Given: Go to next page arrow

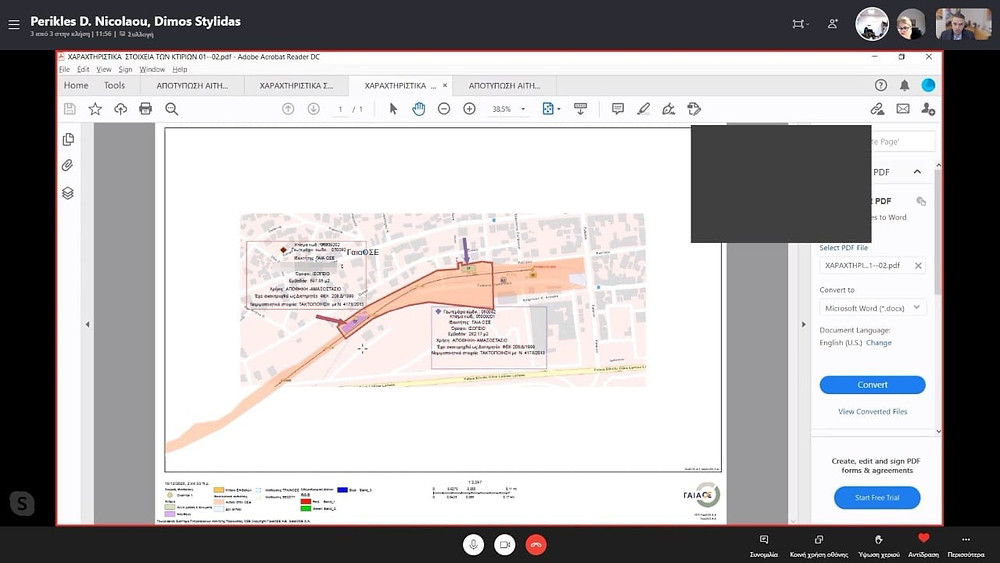Looking at the screenshot, I should (x=313, y=109).
